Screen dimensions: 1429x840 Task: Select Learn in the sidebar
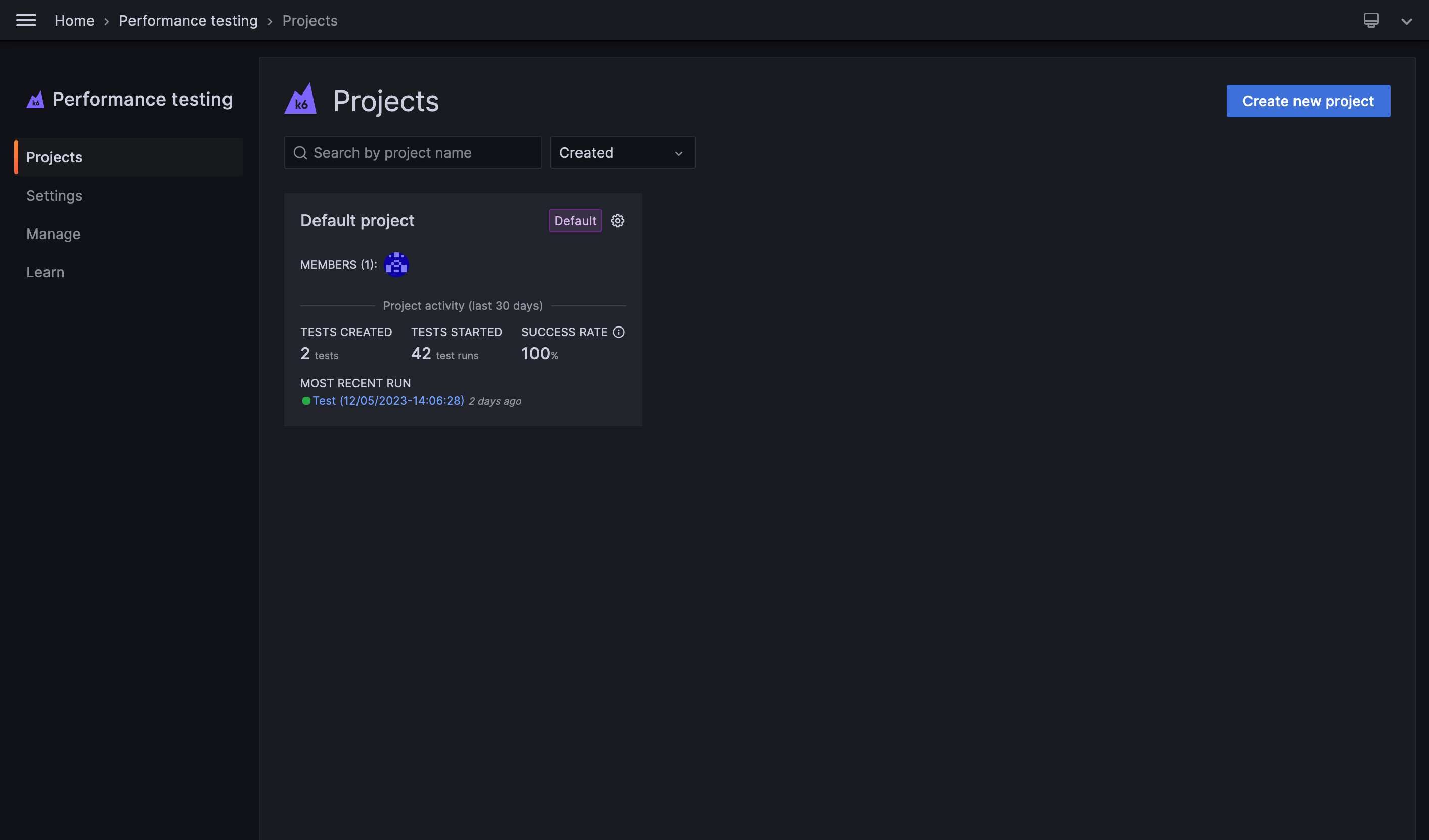45,272
